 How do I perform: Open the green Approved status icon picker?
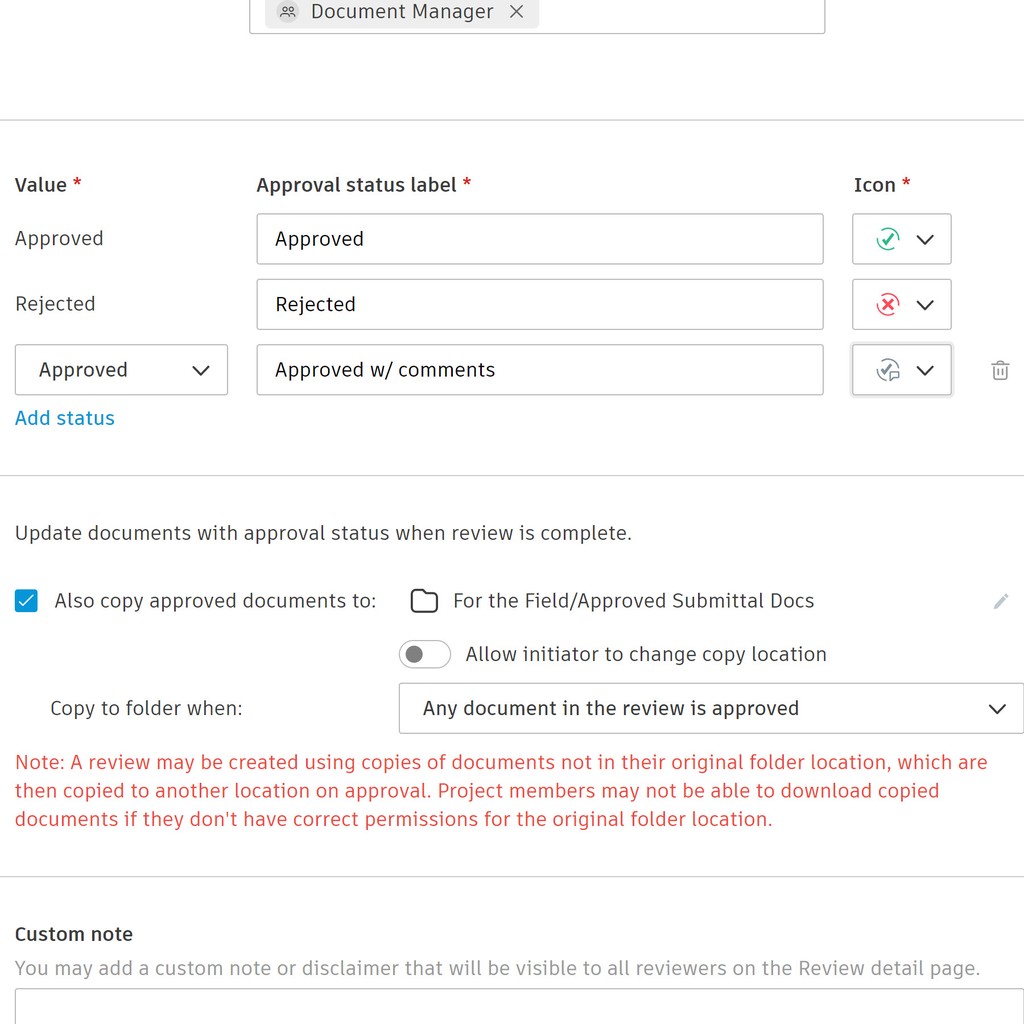click(x=924, y=239)
